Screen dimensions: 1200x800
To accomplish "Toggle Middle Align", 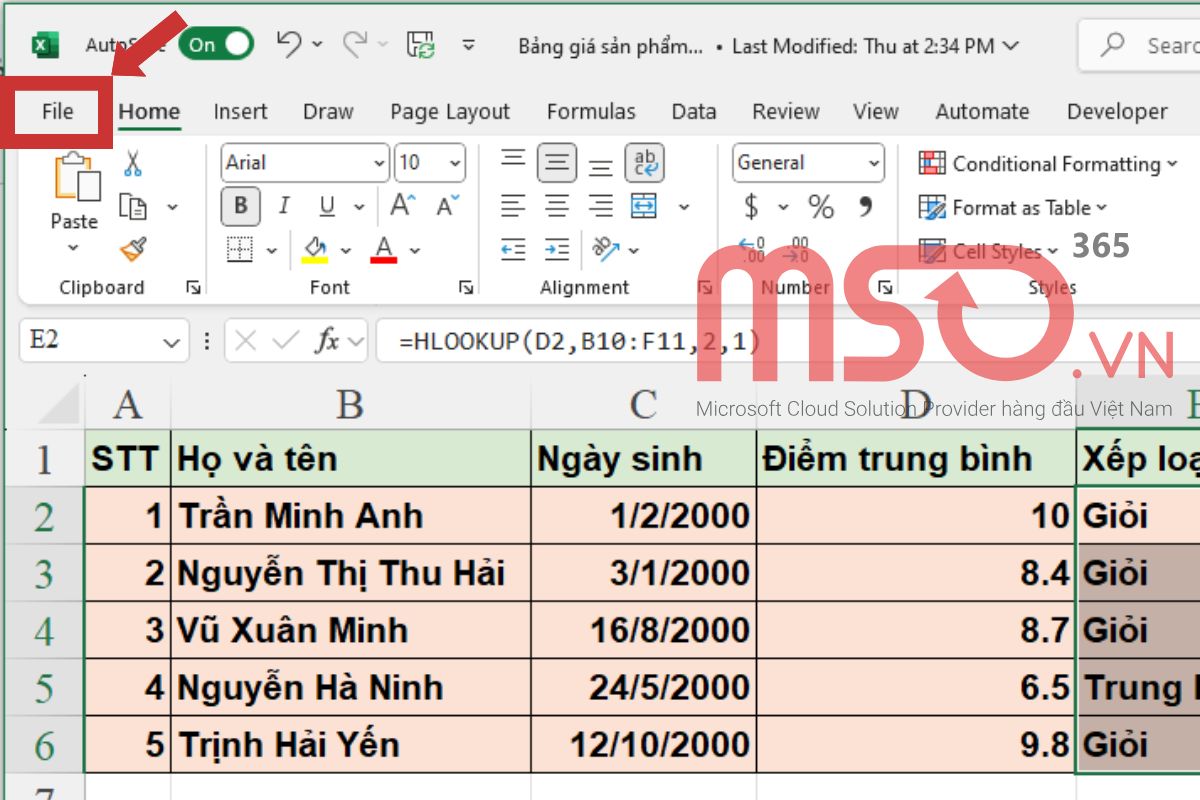I will [x=557, y=163].
